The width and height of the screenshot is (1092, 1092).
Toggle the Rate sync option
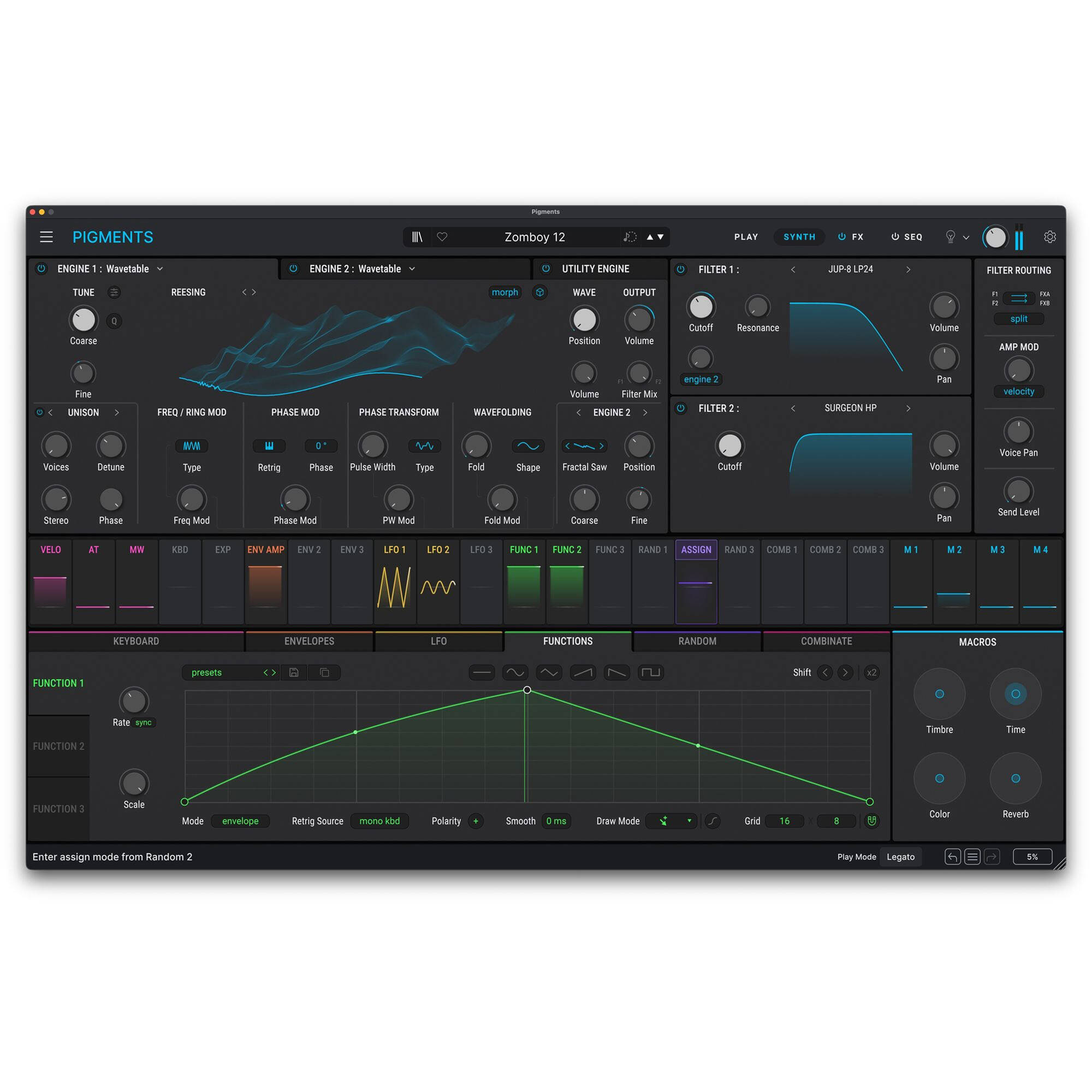[x=144, y=722]
